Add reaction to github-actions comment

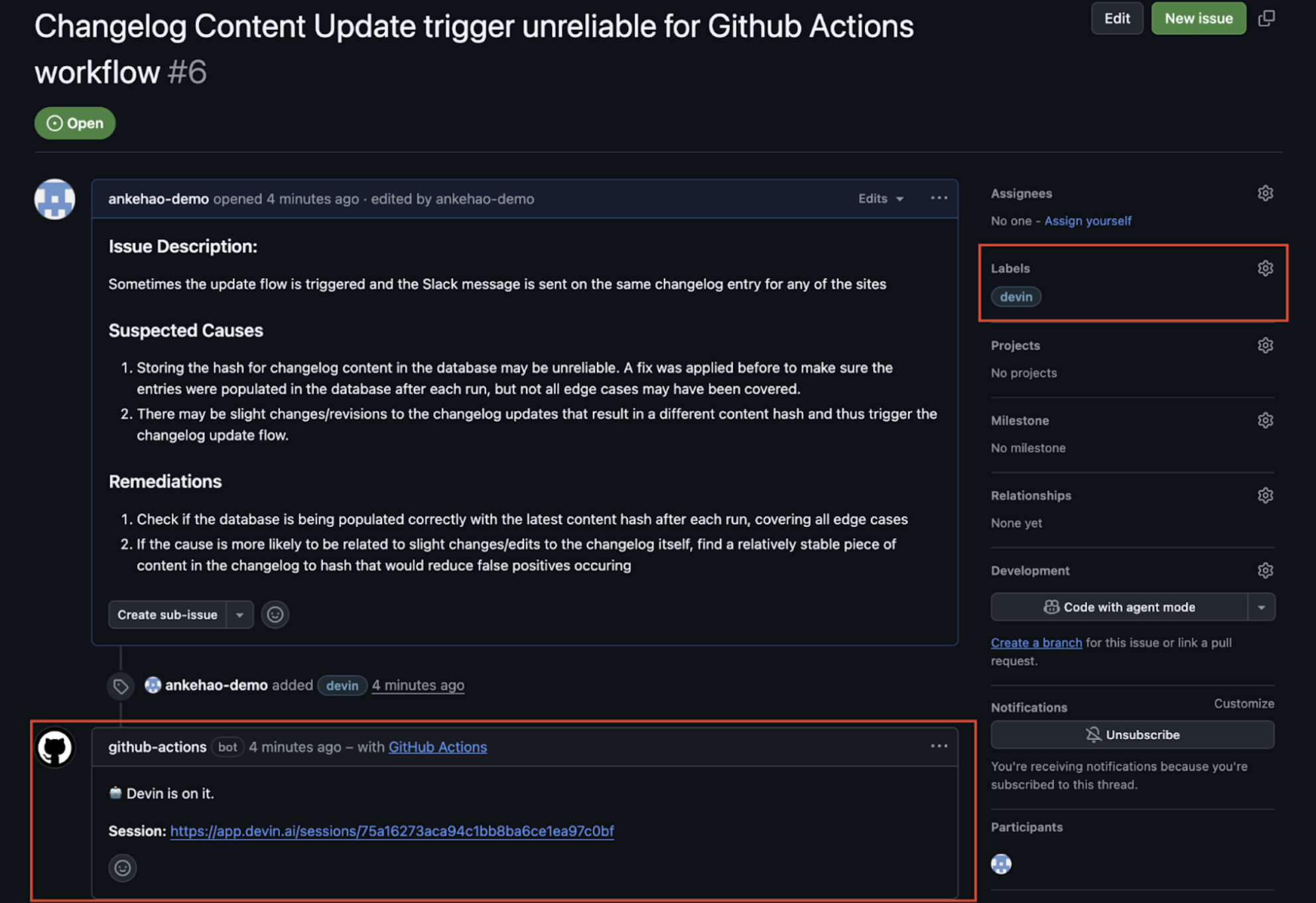click(x=123, y=867)
